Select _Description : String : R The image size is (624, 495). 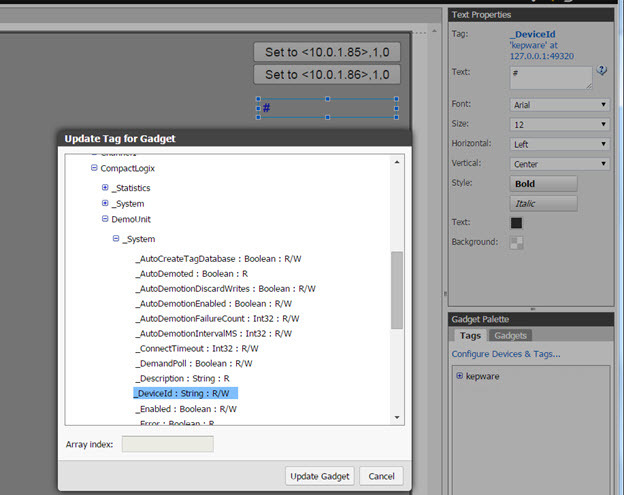(x=182, y=378)
